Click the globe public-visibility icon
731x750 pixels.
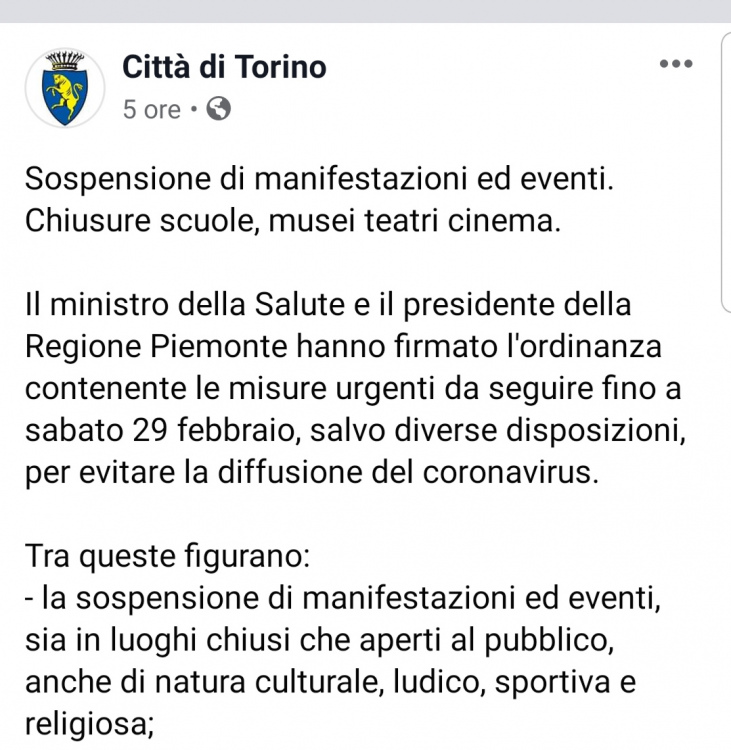[219, 109]
